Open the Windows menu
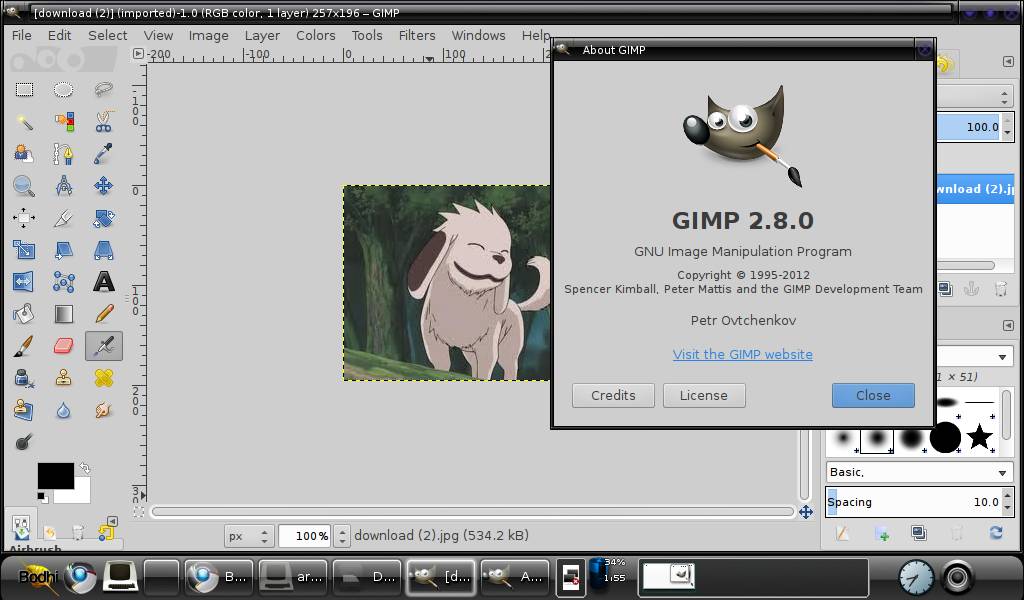The height and width of the screenshot is (600, 1024). tap(478, 35)
